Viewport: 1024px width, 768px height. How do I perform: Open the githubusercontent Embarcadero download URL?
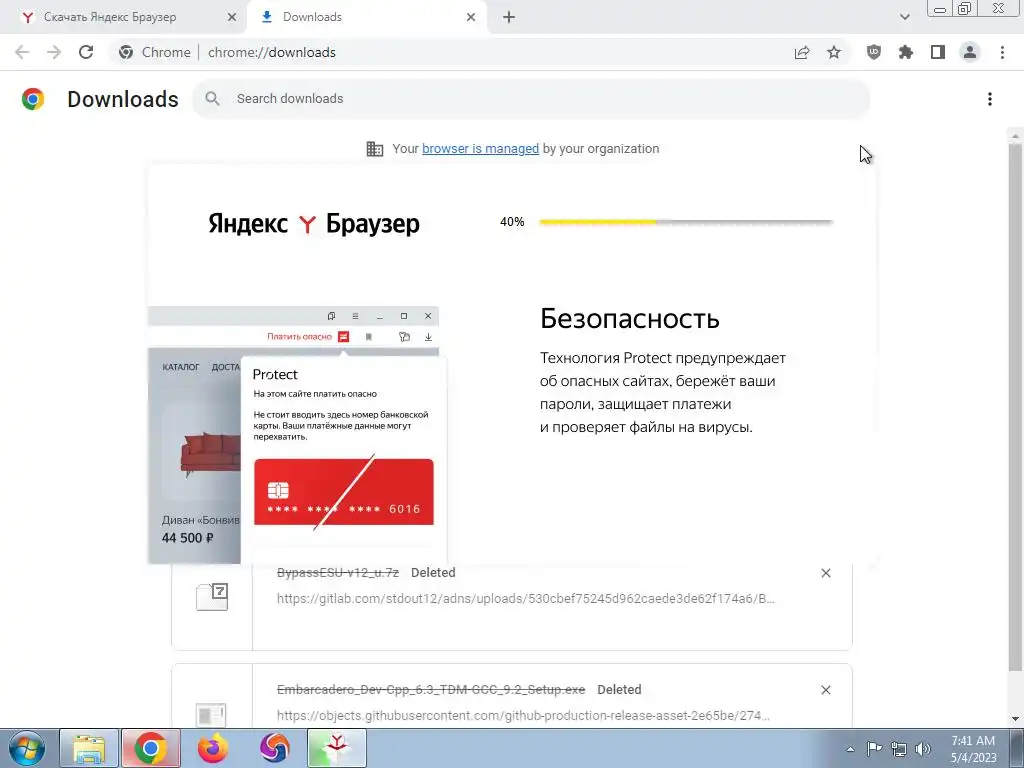point(523,716)
